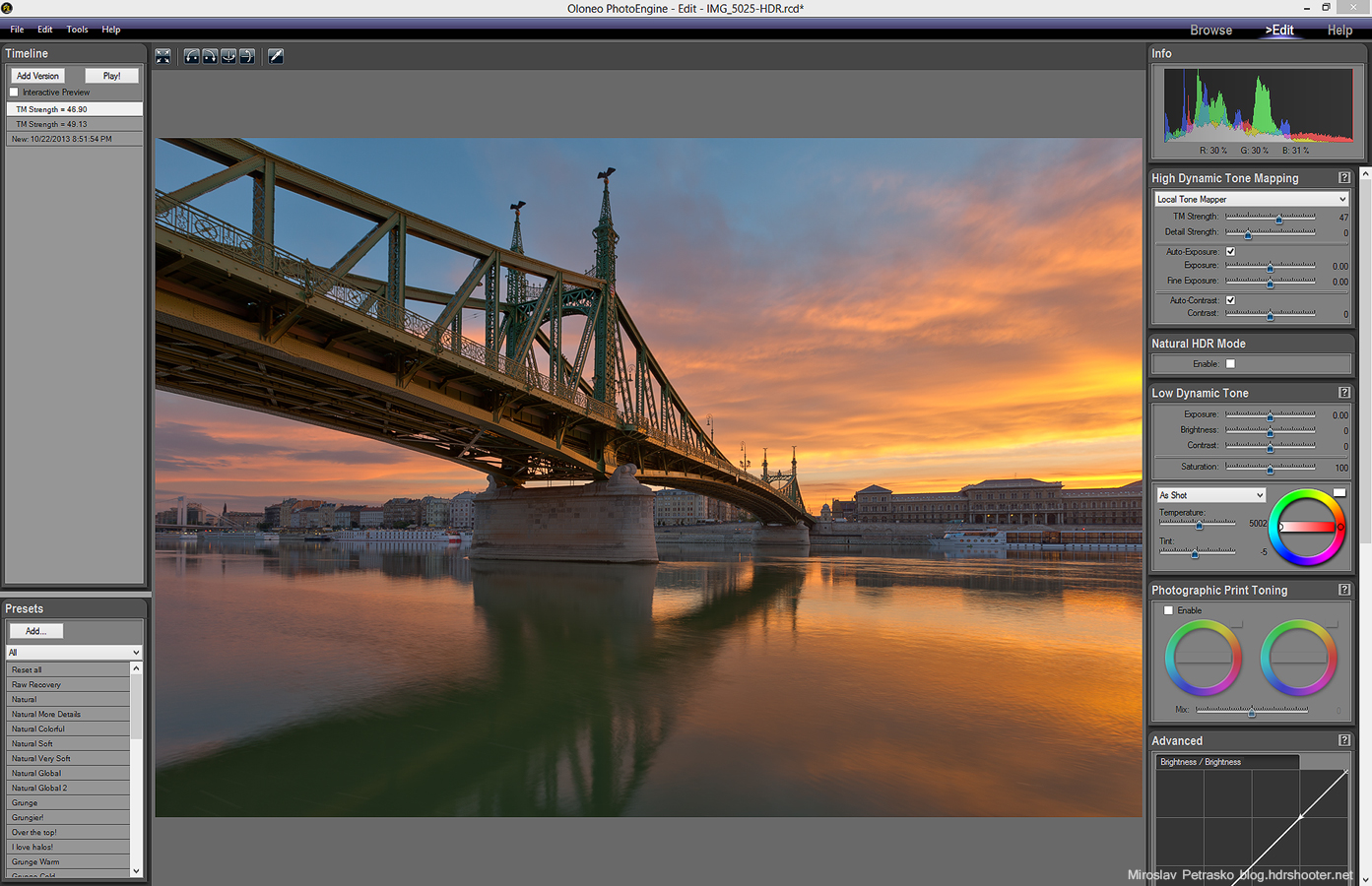
Task: Uncheck the Auto-Exposure checkbox
Action: (1230, 252)
